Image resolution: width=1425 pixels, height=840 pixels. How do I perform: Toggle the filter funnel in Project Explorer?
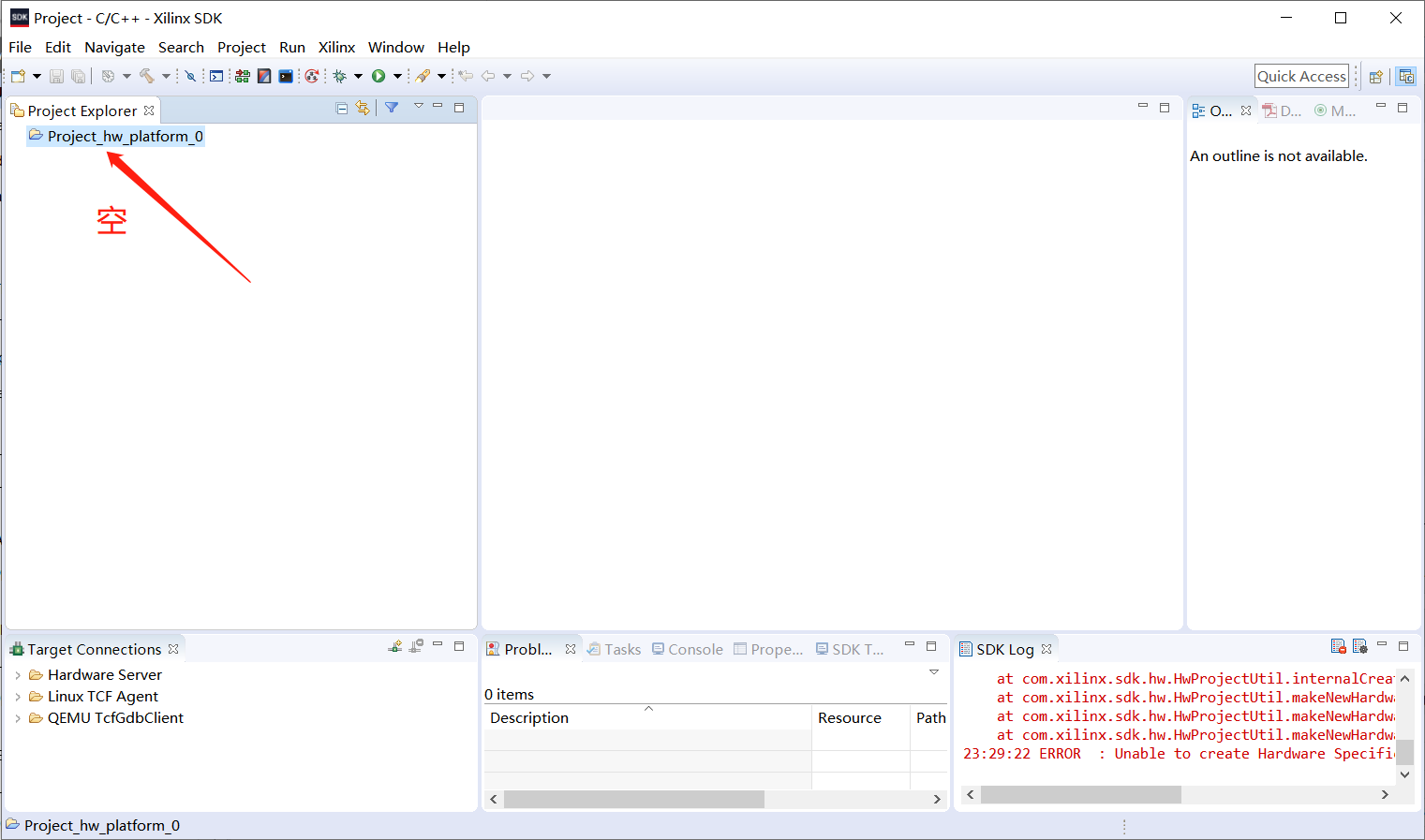(392, 108)
